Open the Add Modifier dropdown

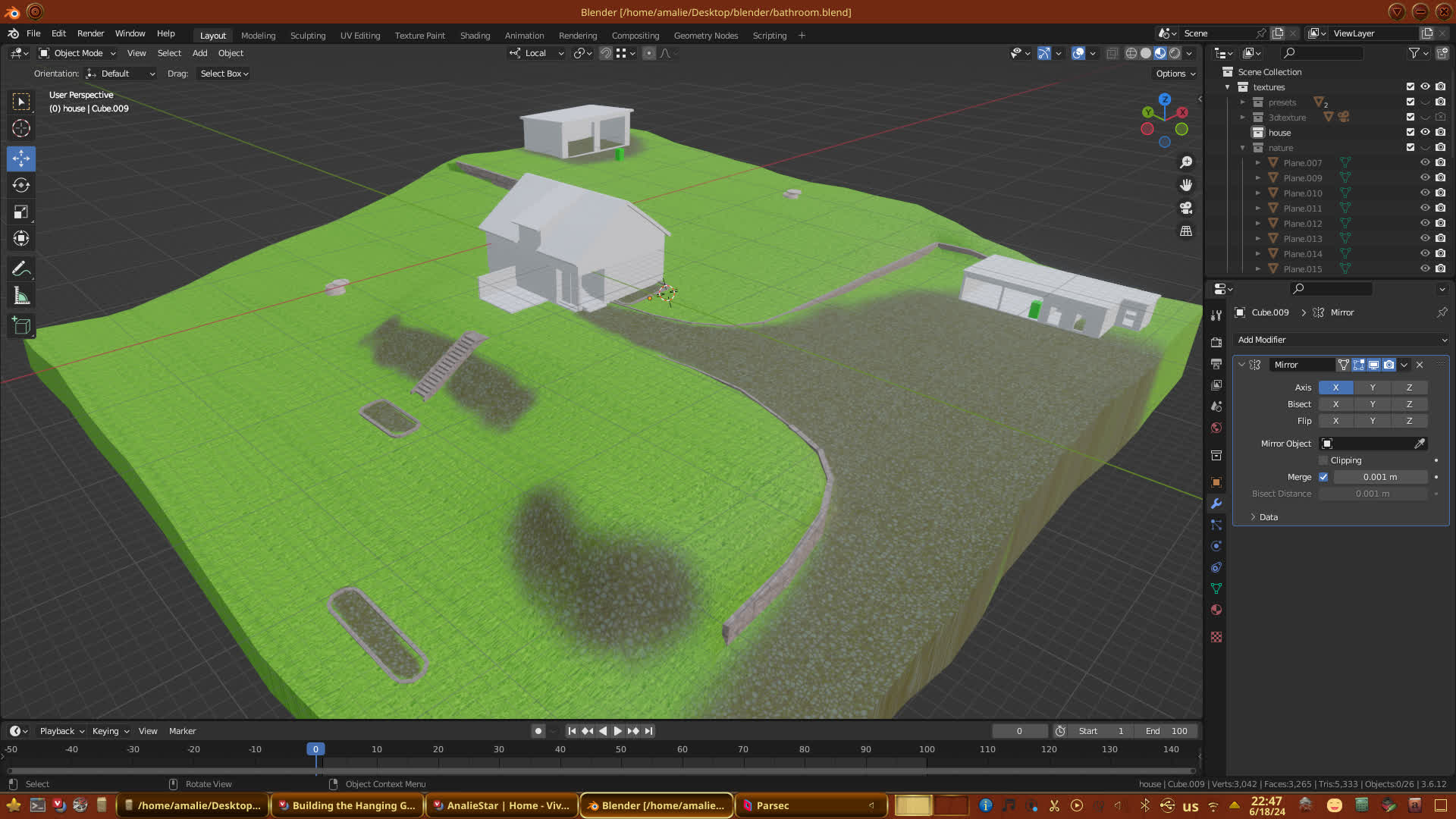(x=1341, y=340)
